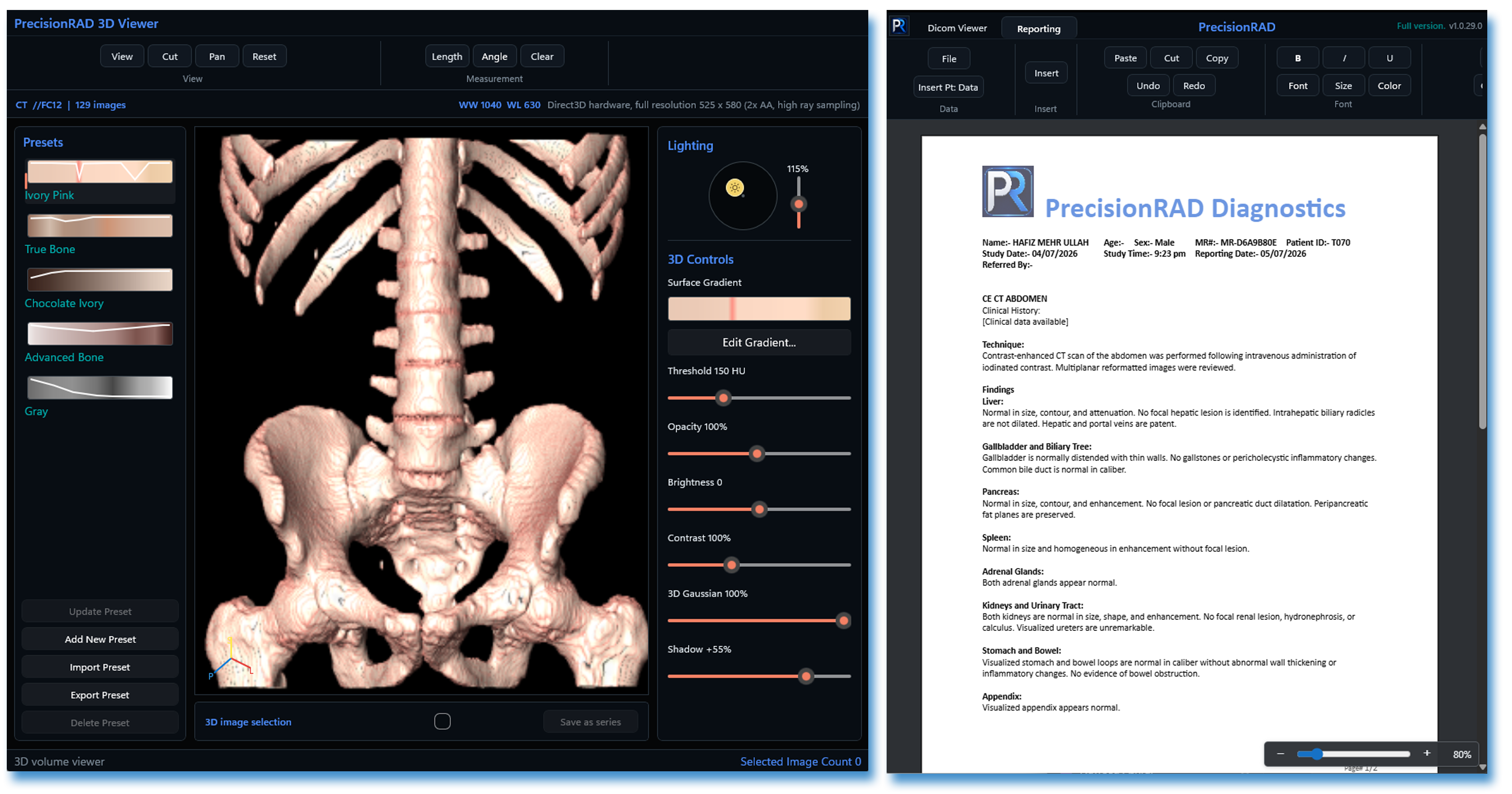Click the orientation axes marker in the 3D view
1512x794 pixels.
tap(231, 659)
